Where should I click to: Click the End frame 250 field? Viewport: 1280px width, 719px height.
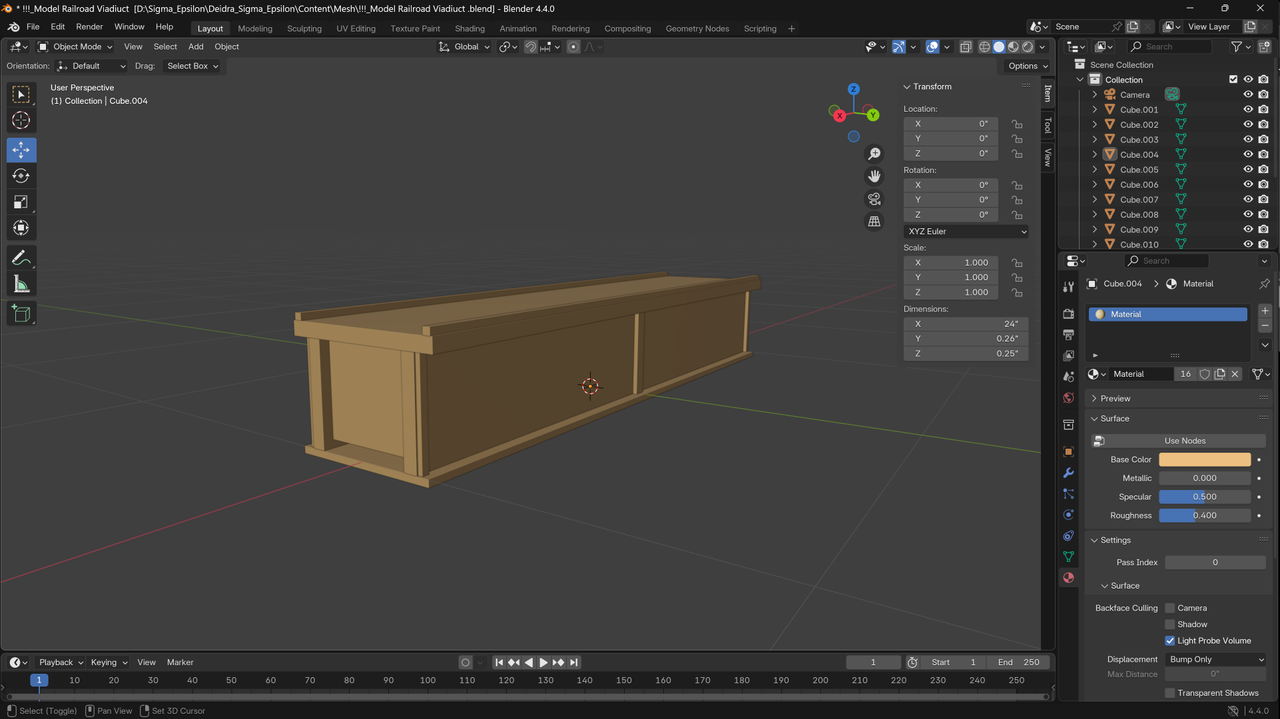pos(1018,662)
